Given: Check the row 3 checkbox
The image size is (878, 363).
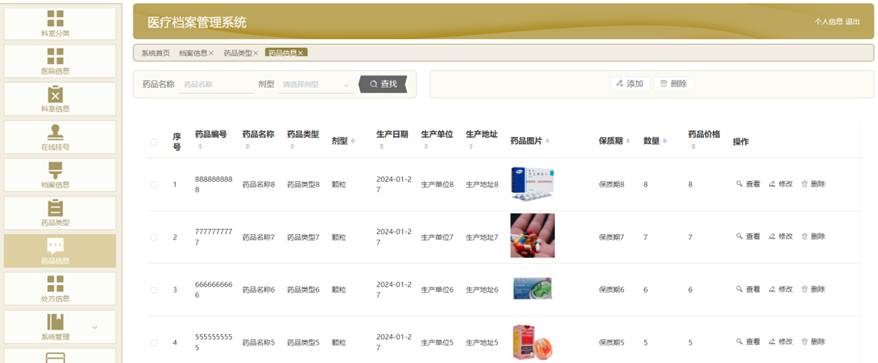Looking at the screenshot, I should tap(154, 290).
